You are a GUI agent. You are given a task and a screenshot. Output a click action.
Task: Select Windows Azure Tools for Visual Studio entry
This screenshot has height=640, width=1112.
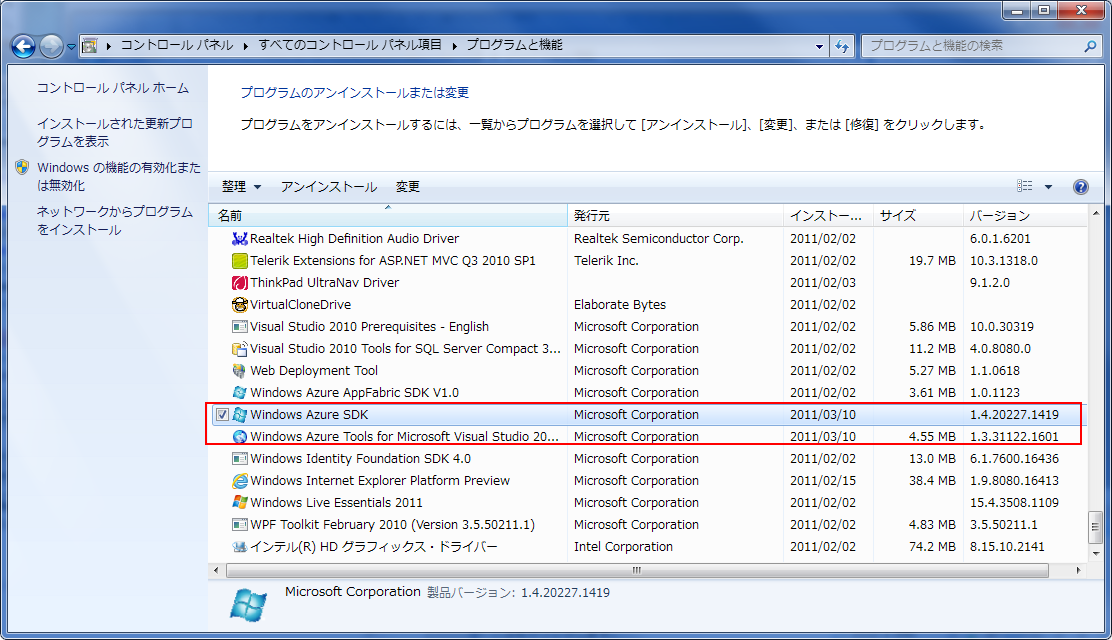(404, 436)
